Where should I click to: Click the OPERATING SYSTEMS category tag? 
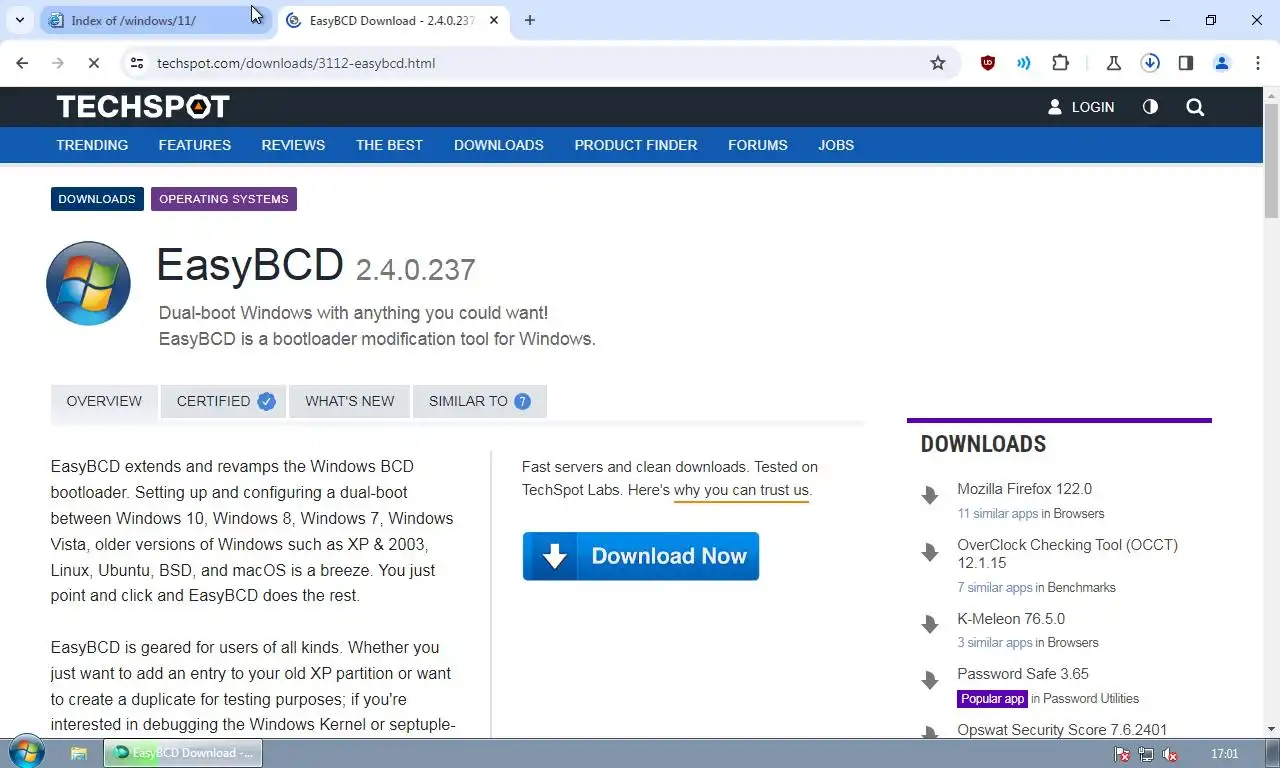tap(224, 199)
